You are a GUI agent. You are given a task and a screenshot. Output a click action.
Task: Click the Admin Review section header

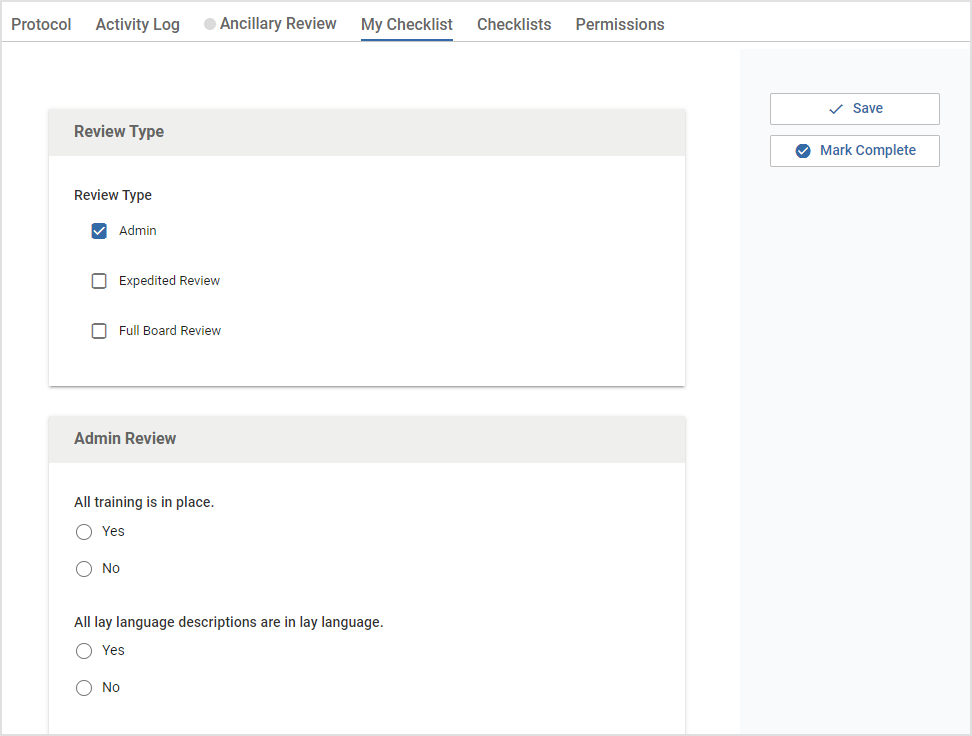[125, 438]
